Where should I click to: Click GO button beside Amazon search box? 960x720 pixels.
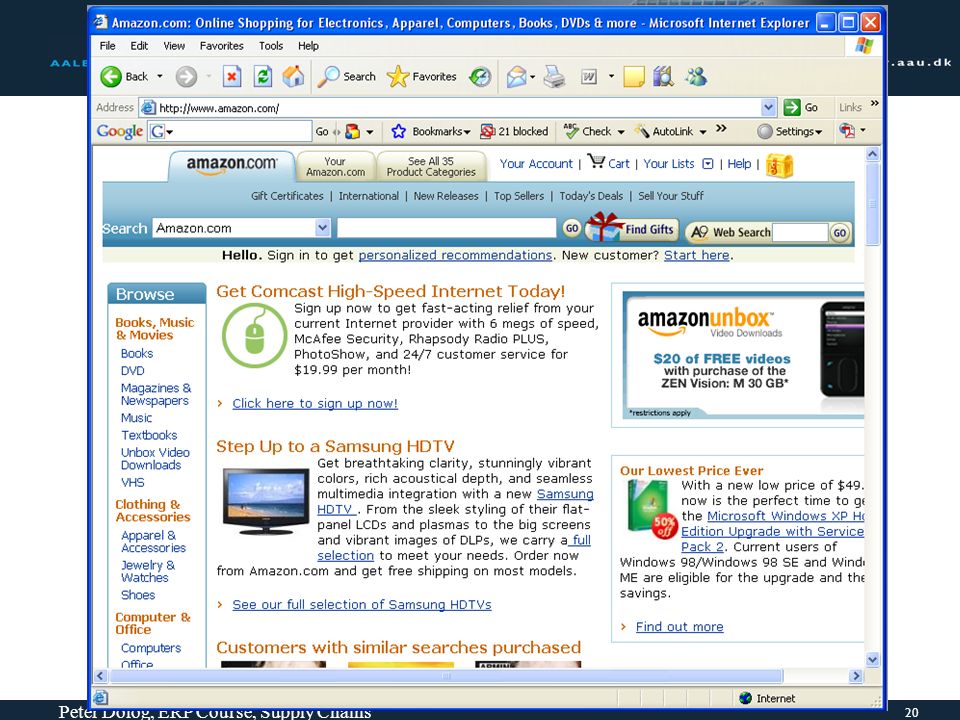tap(571, 228)
